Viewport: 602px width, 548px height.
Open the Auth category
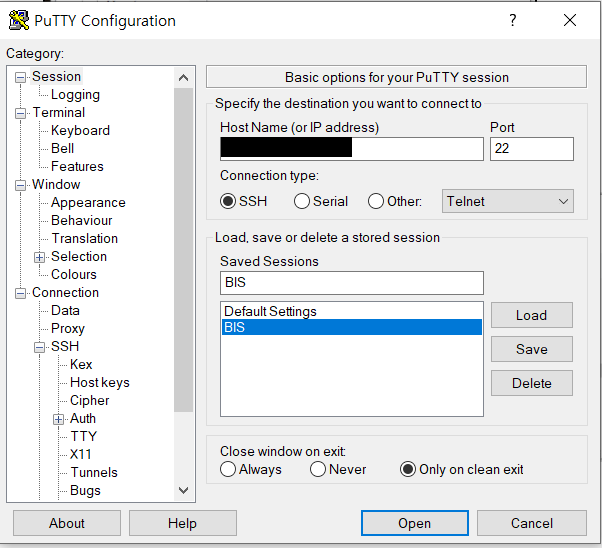(x=83, y=418)
